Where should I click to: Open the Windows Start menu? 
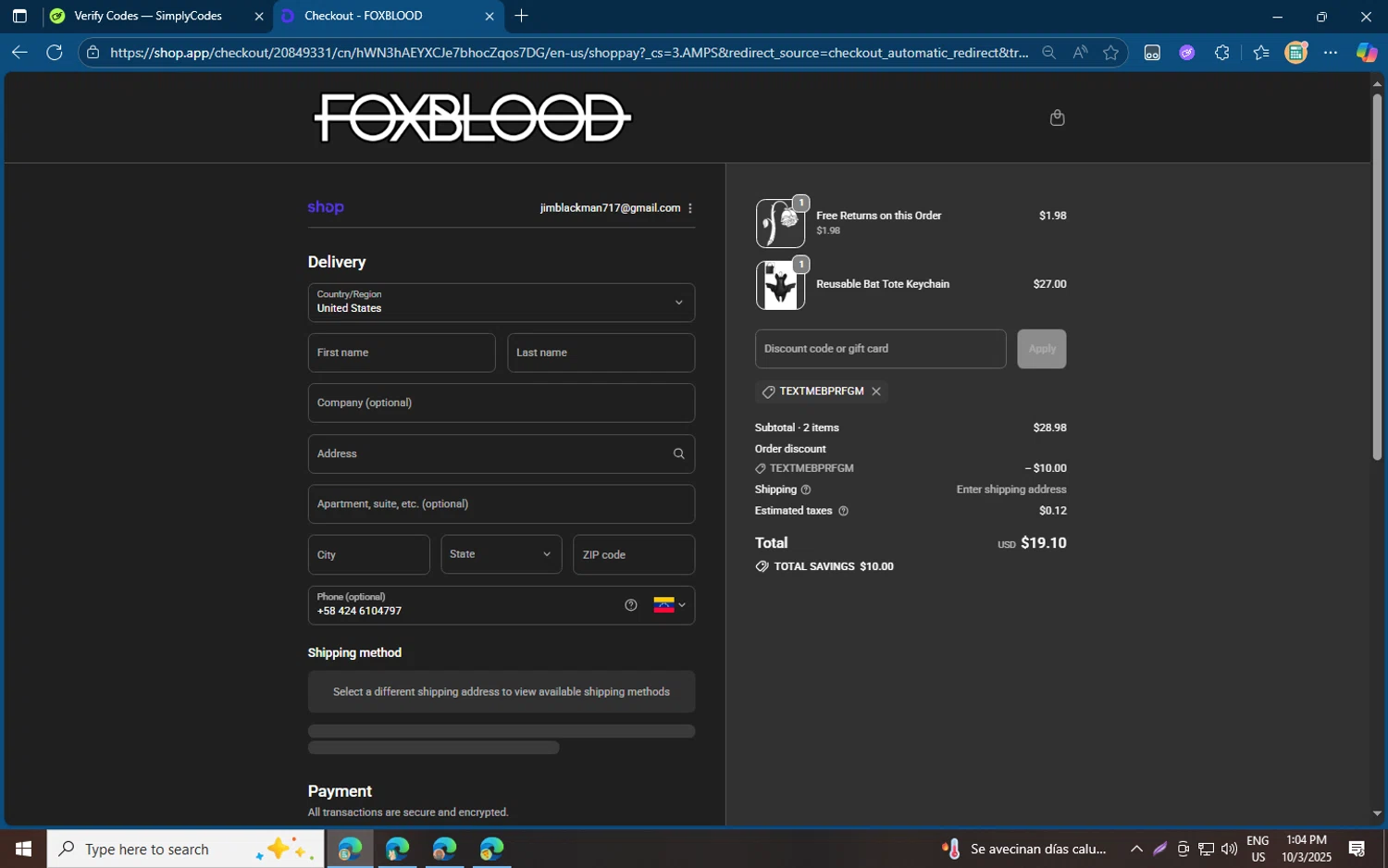23,849
